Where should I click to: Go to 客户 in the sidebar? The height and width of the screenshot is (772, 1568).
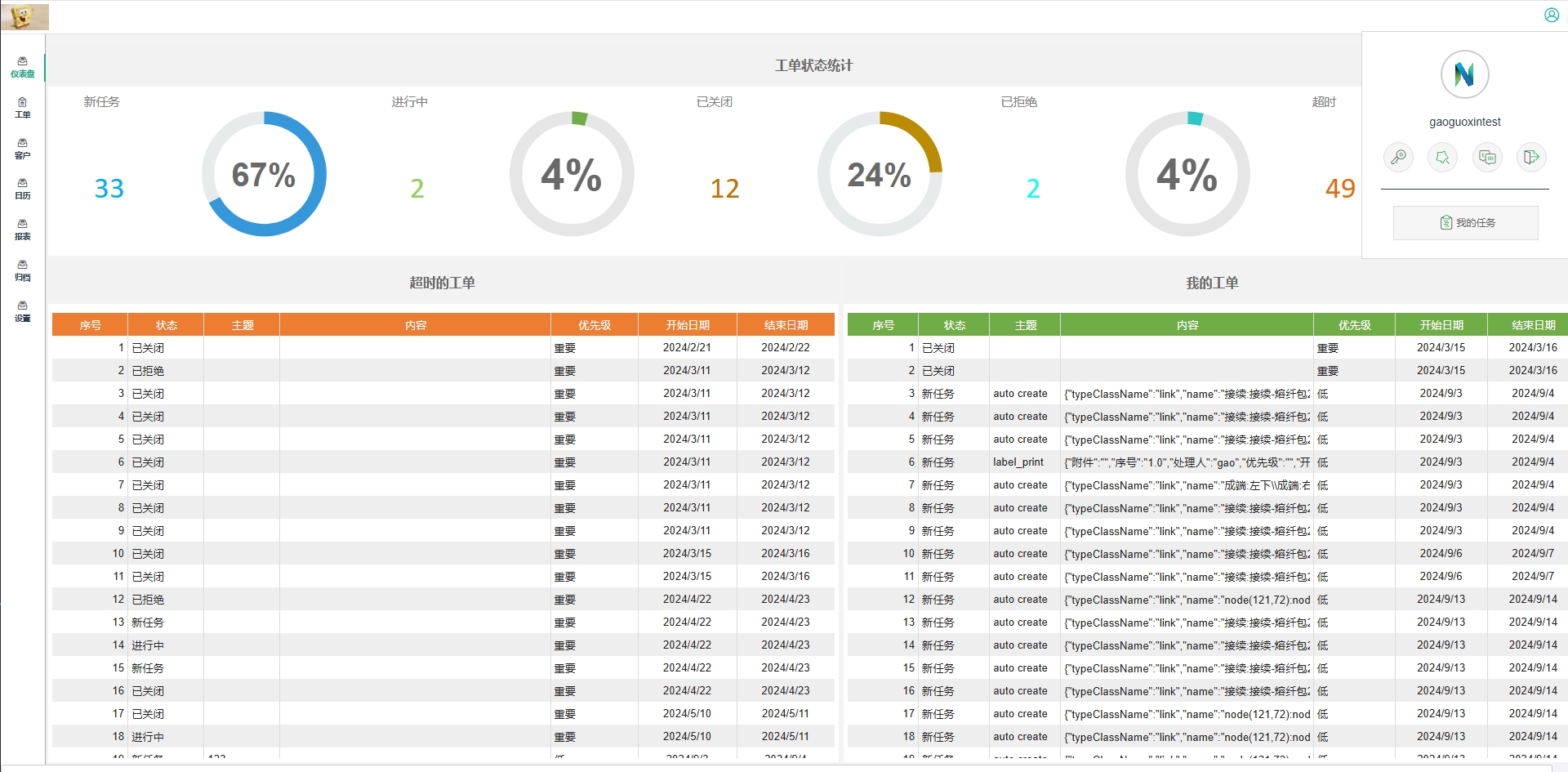pos(23,149)
